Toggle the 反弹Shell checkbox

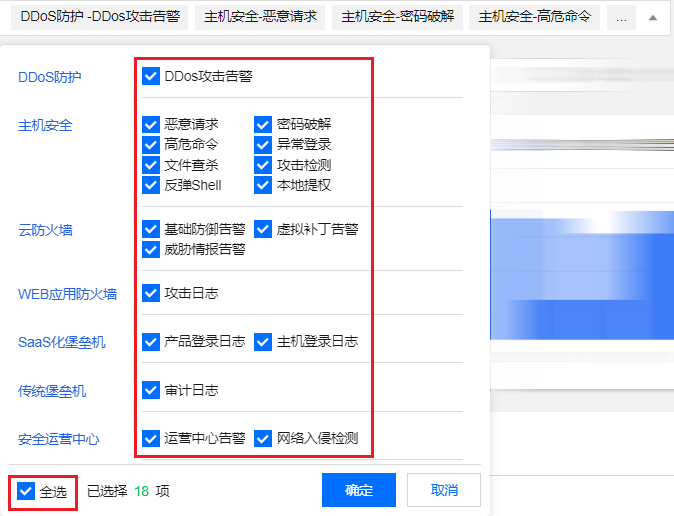click(x=151, y=185)
